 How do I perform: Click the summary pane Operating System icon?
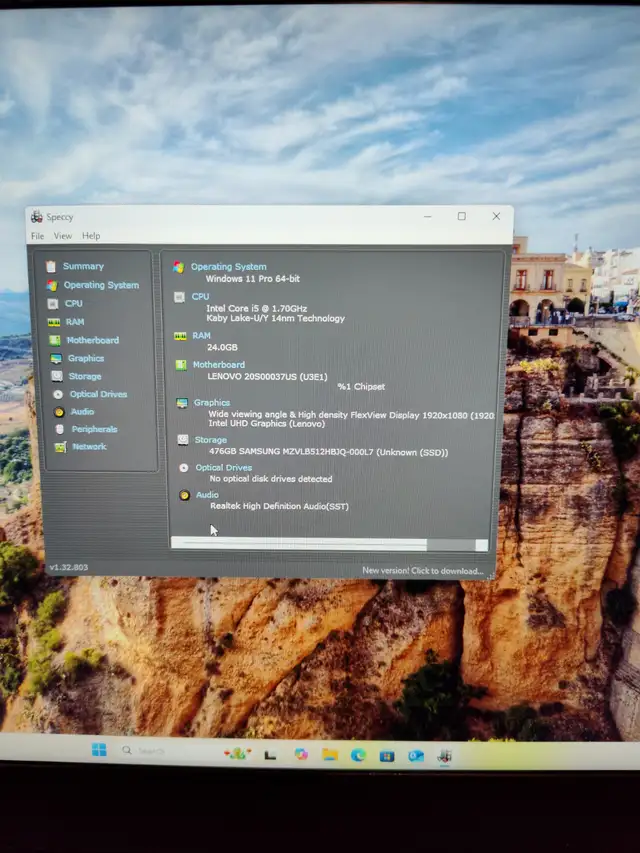point(178,267)
